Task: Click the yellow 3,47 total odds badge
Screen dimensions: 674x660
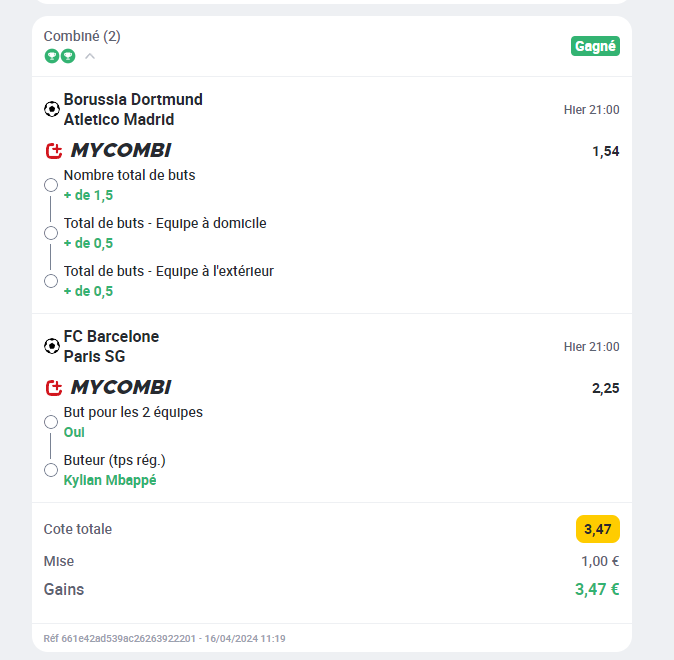Action: click(597, 529)
